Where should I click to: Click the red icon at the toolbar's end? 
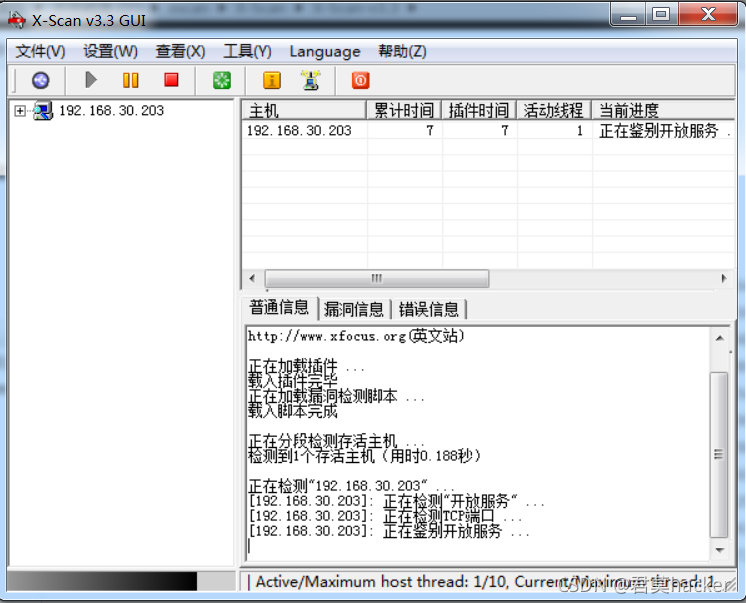click(361, 80)
